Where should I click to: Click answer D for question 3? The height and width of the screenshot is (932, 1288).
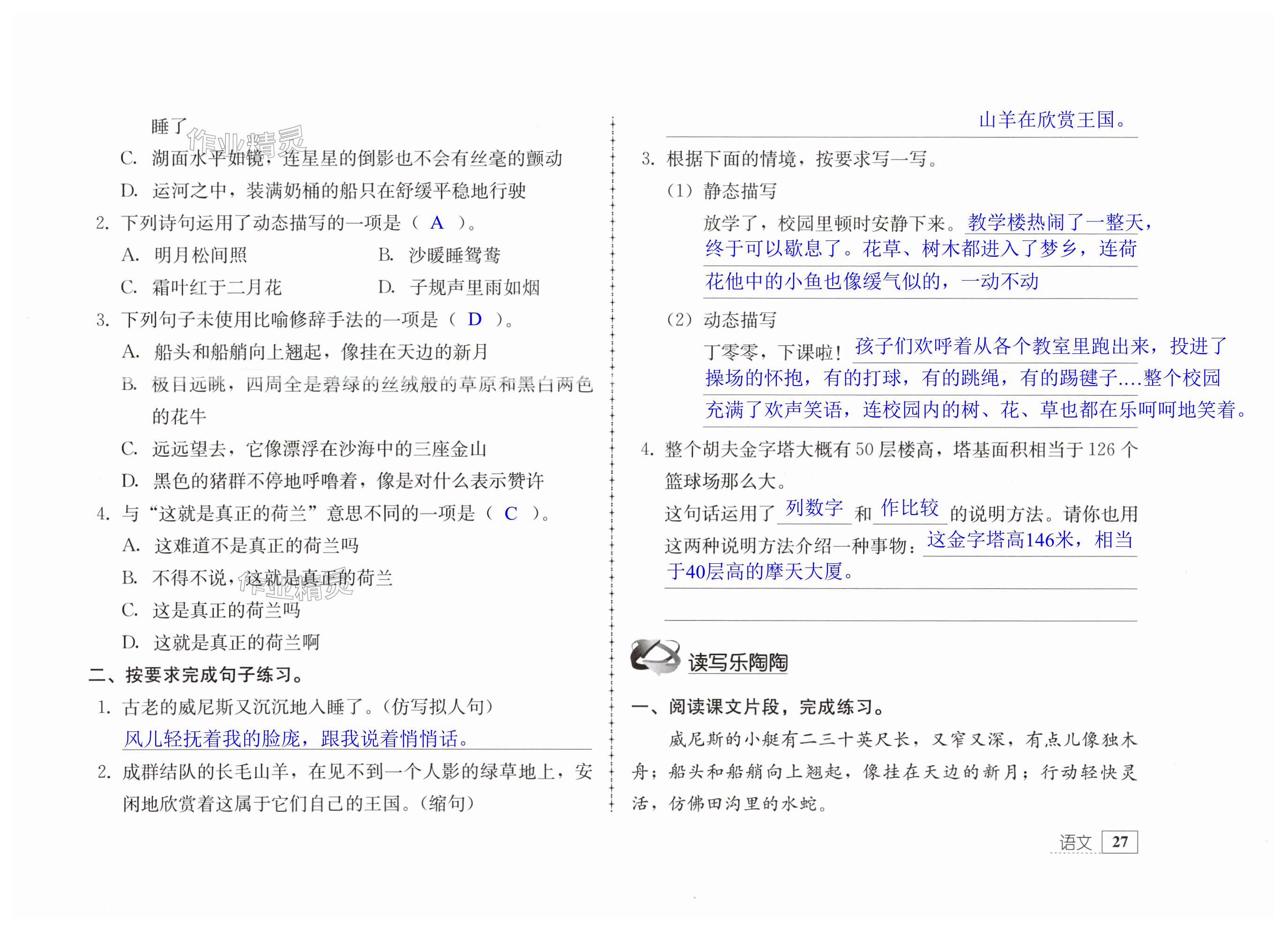pos(474,319)
